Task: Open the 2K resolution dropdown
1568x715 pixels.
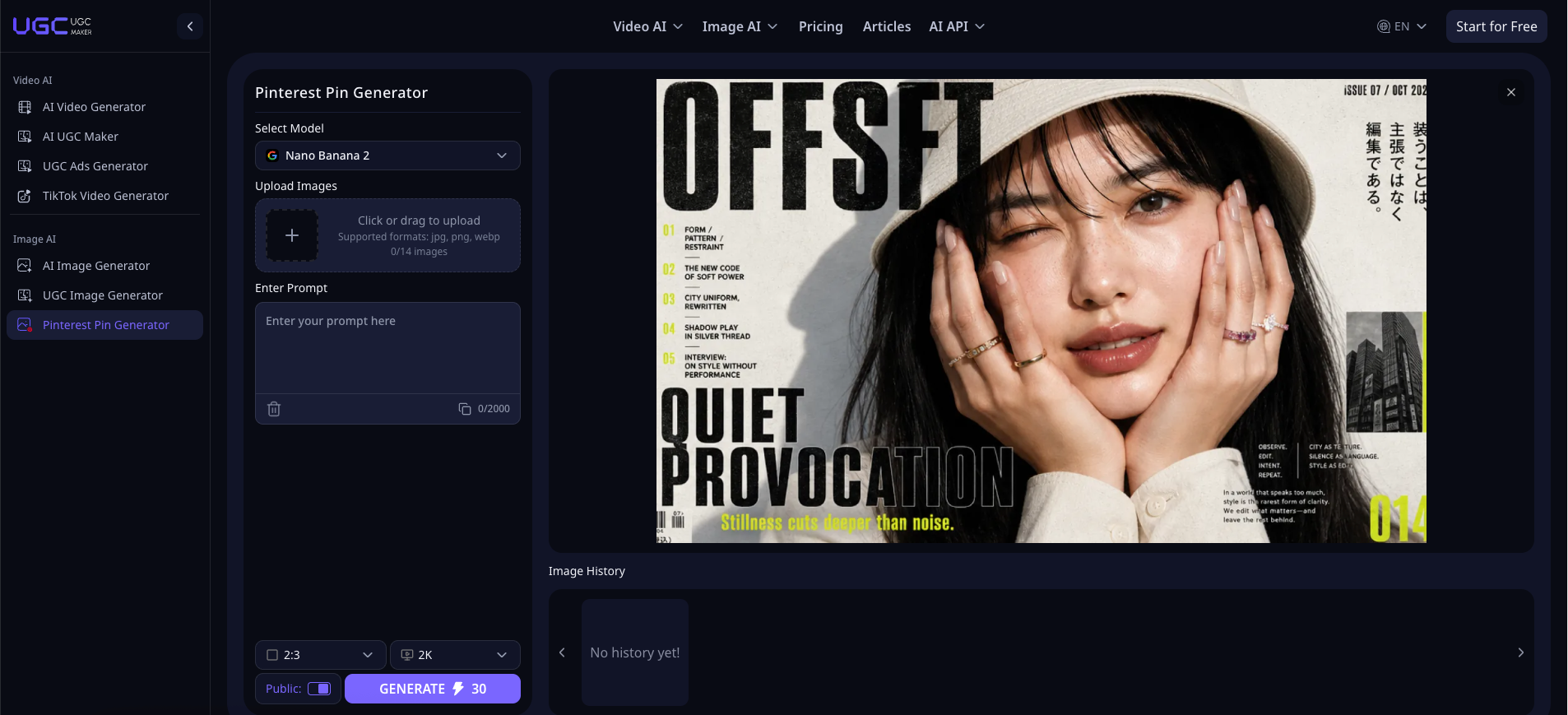Action: (455, 655)
